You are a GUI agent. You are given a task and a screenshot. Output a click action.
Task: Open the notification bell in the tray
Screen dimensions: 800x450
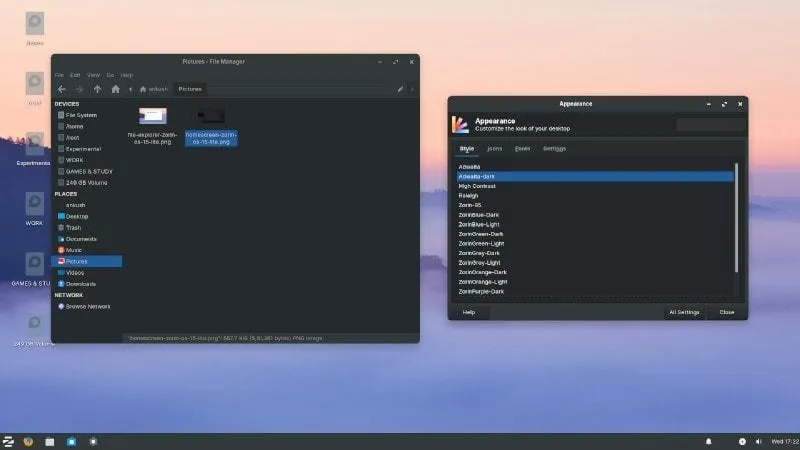pyautogui.click(x=709, y=441)
